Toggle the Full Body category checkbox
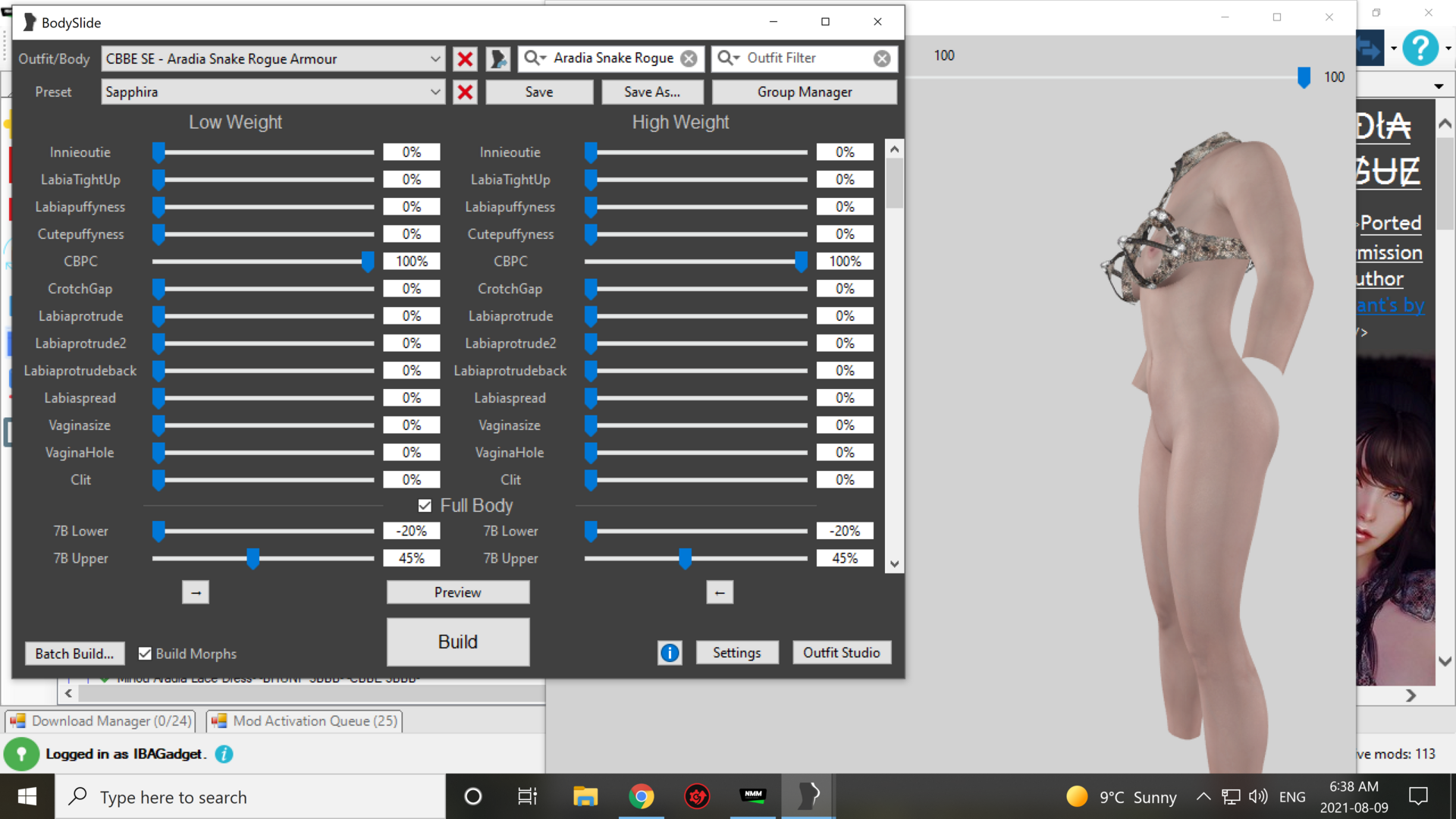The height and width of the screenshot is (819, 1456). tap(425, 506)
